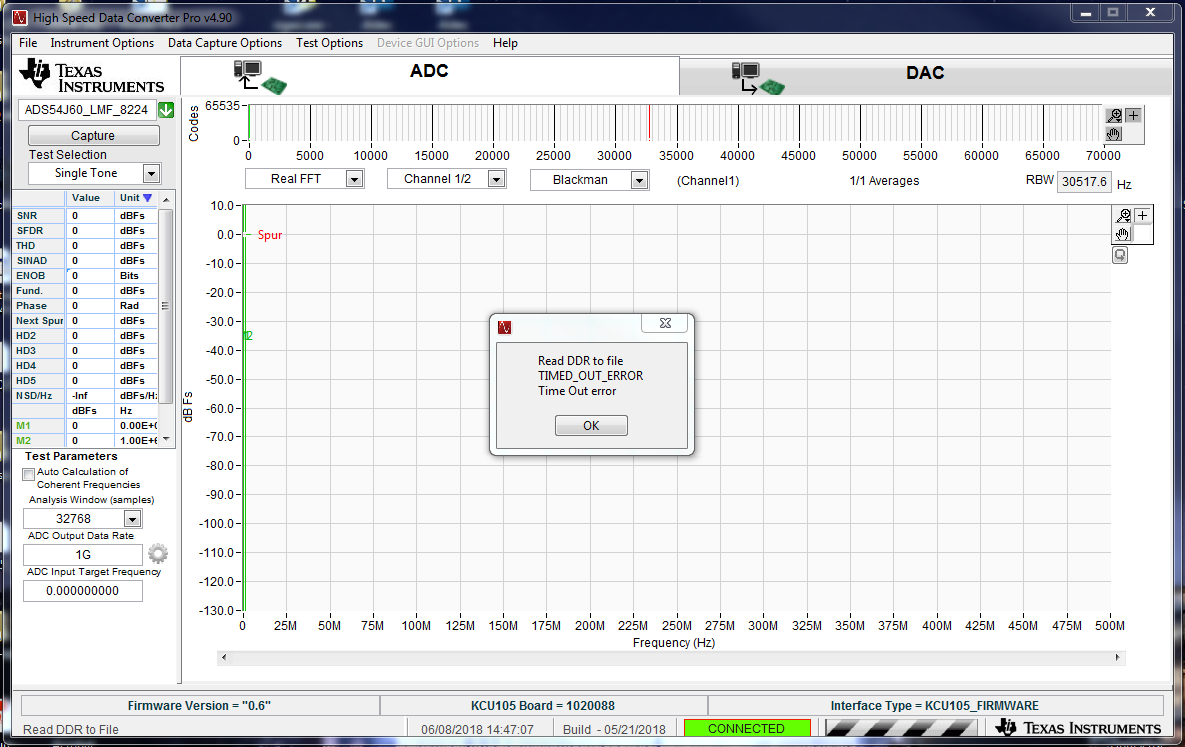Open the Unit column blue dropdown arrow
The width and height of the screenshot is (1185, 747).
[147, 198]
